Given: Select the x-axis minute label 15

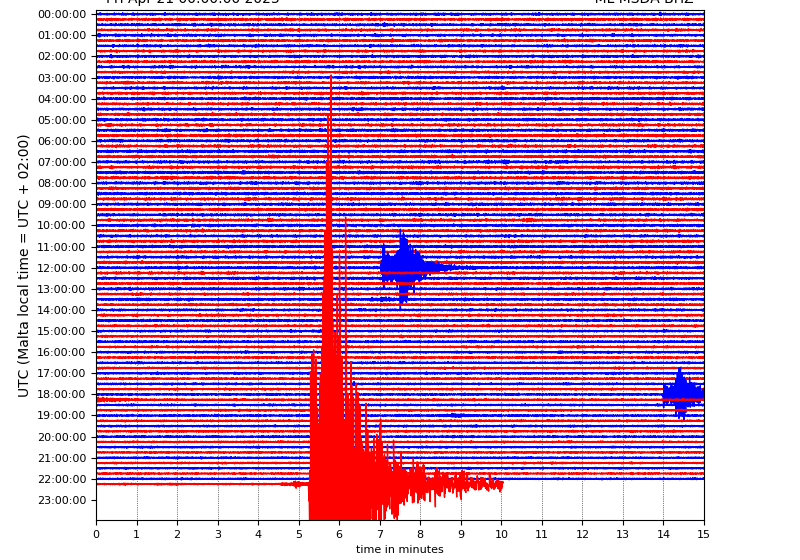Looking at the screenshot, I should [x=704, y=534].
